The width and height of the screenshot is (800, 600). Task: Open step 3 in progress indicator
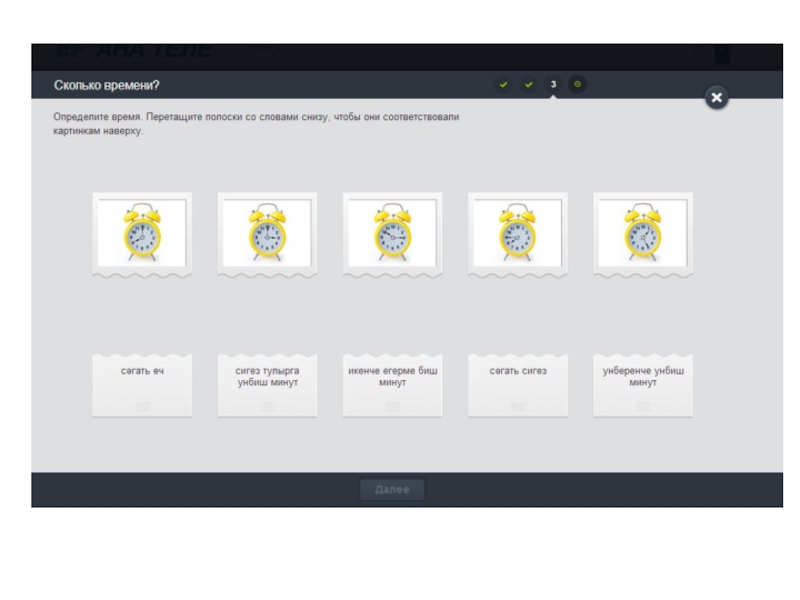553,84
